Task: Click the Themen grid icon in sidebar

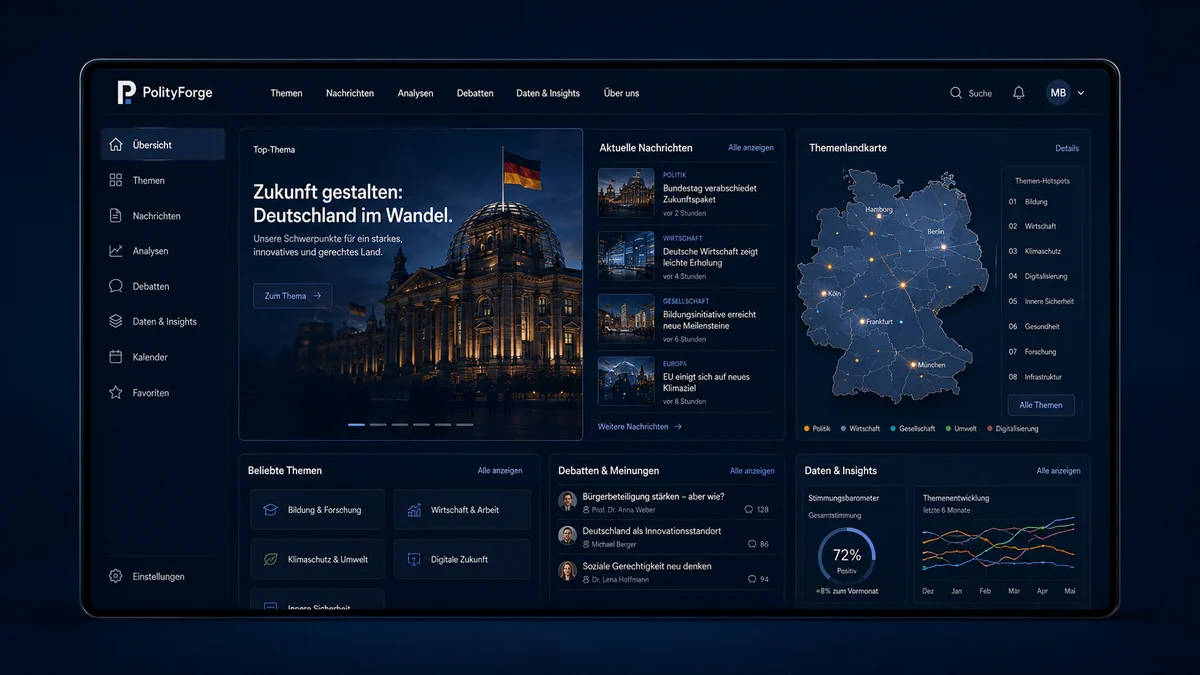Action: click(x=116, y=180)
